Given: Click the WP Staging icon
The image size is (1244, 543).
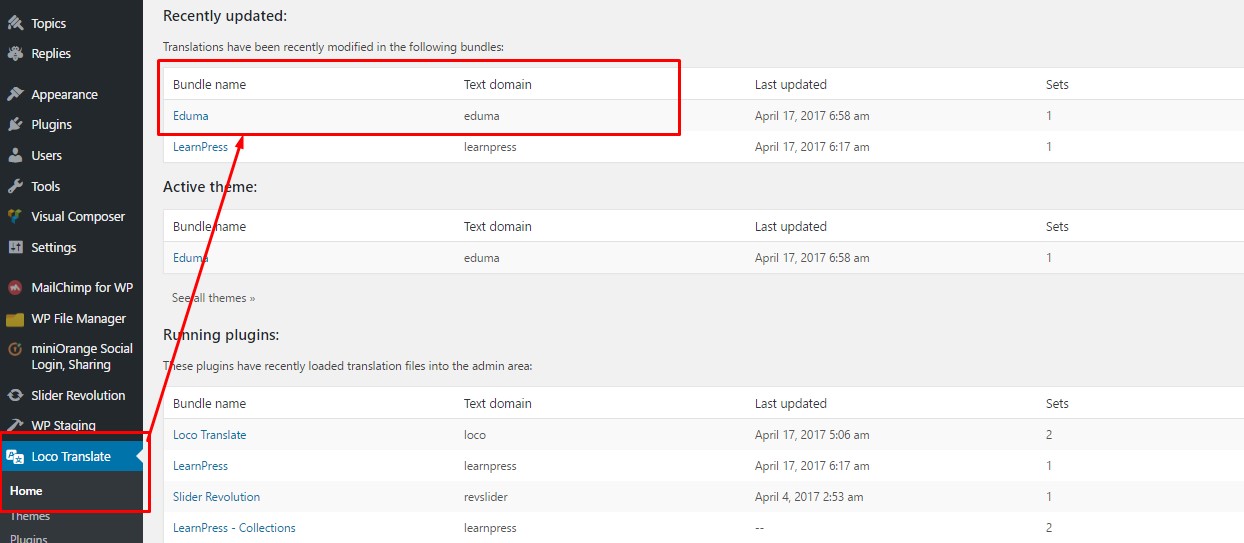Looking at the screenshot, I should [15, 426].
